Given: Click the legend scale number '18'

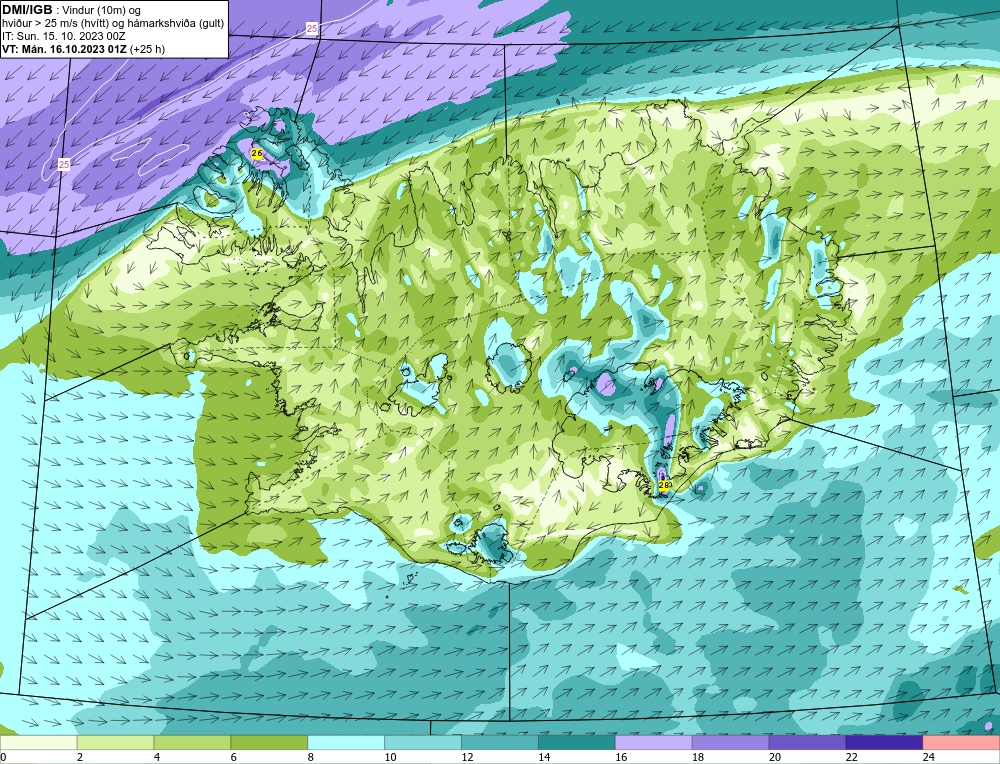Looking at the screenshot, I should (698, 757).
